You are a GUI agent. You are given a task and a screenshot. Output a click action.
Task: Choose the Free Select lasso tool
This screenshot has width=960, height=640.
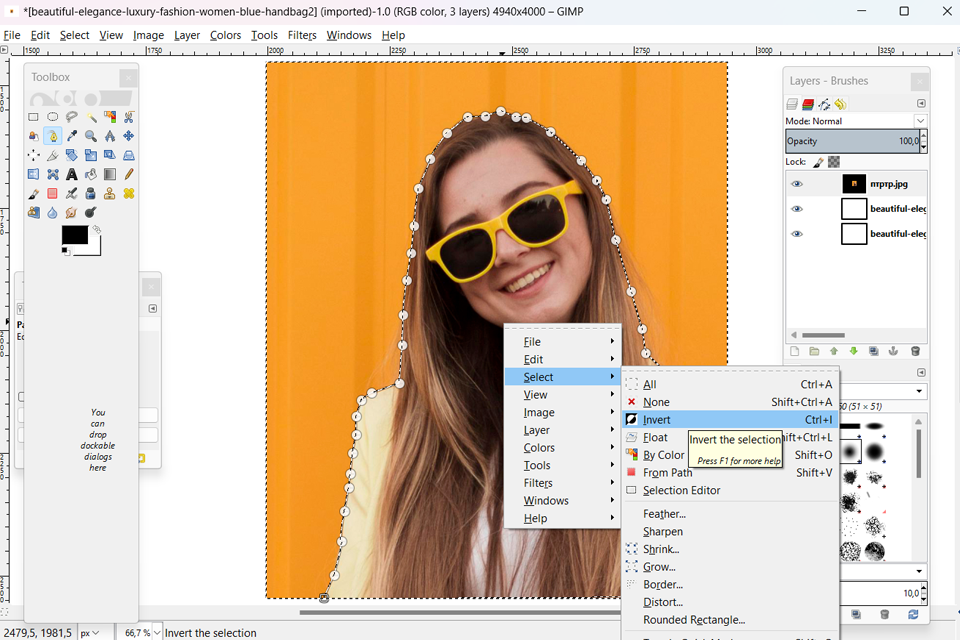tap(72, 116)
